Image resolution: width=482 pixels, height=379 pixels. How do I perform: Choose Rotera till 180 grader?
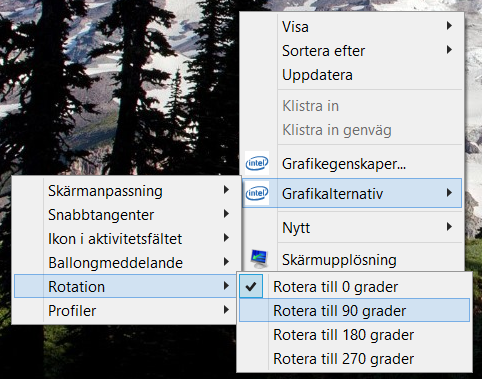pos(354,335)
